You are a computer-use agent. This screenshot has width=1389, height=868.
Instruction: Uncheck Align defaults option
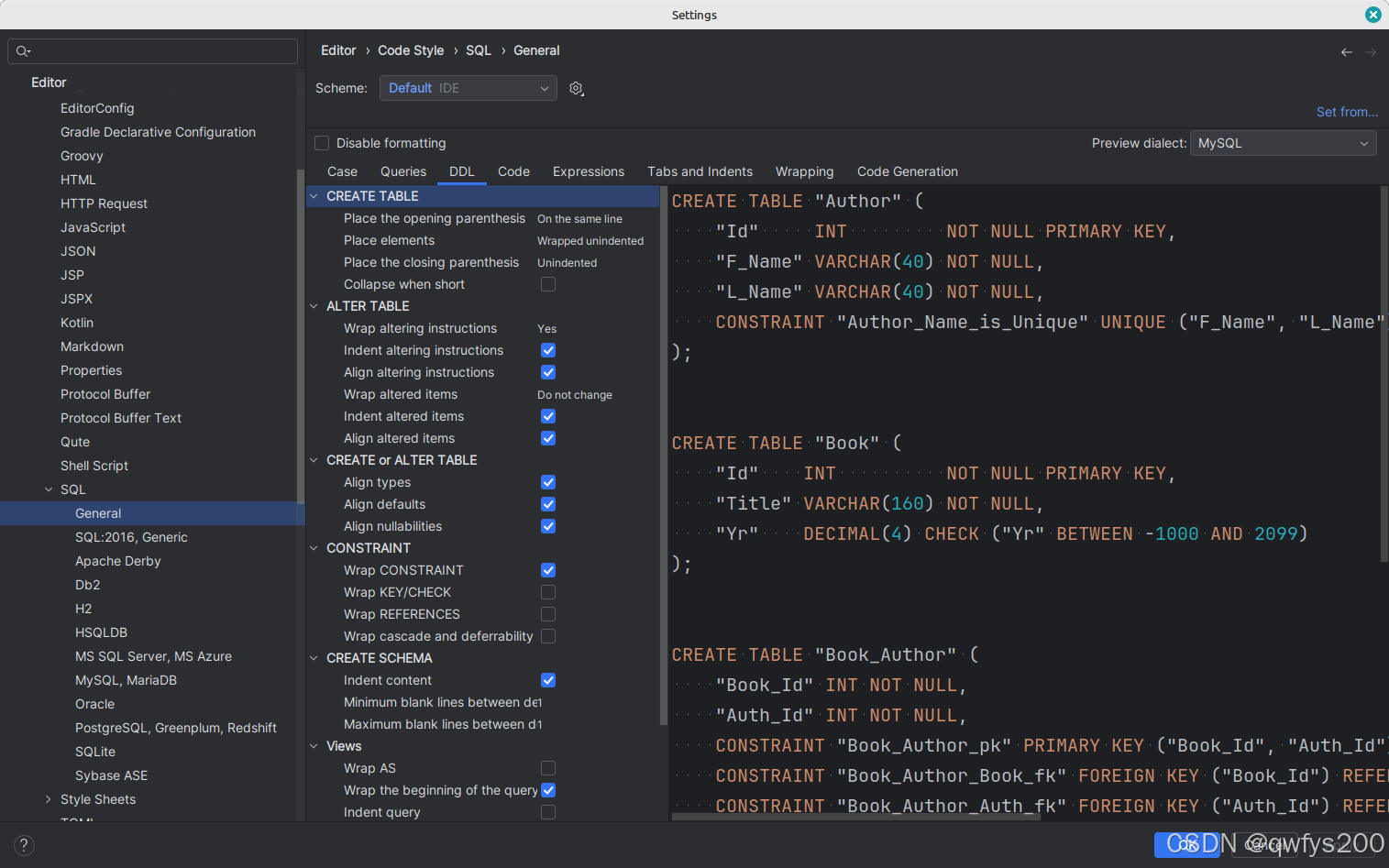coord(548,504)
